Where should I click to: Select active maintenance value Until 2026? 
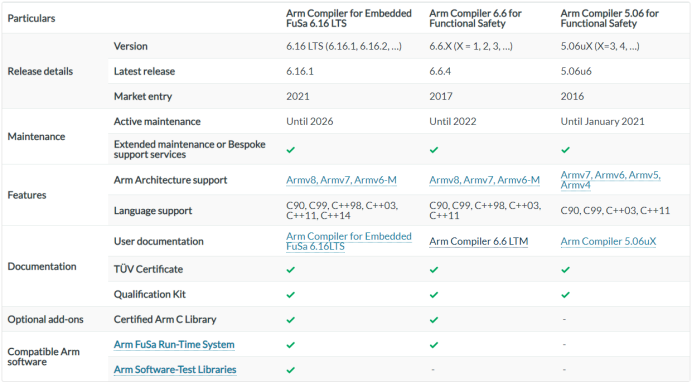click(309, 122)
